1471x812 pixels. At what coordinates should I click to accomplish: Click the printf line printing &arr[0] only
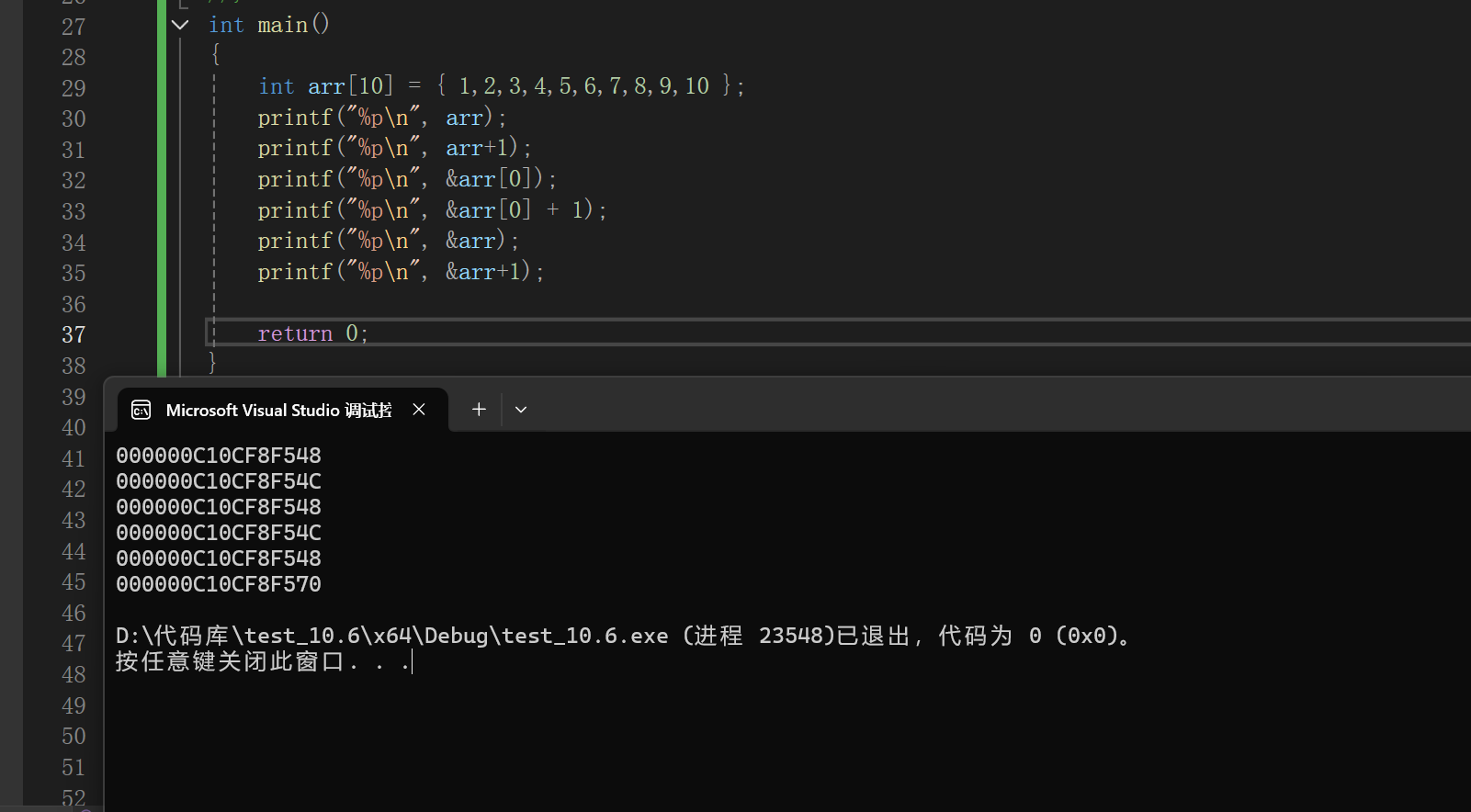407,179
